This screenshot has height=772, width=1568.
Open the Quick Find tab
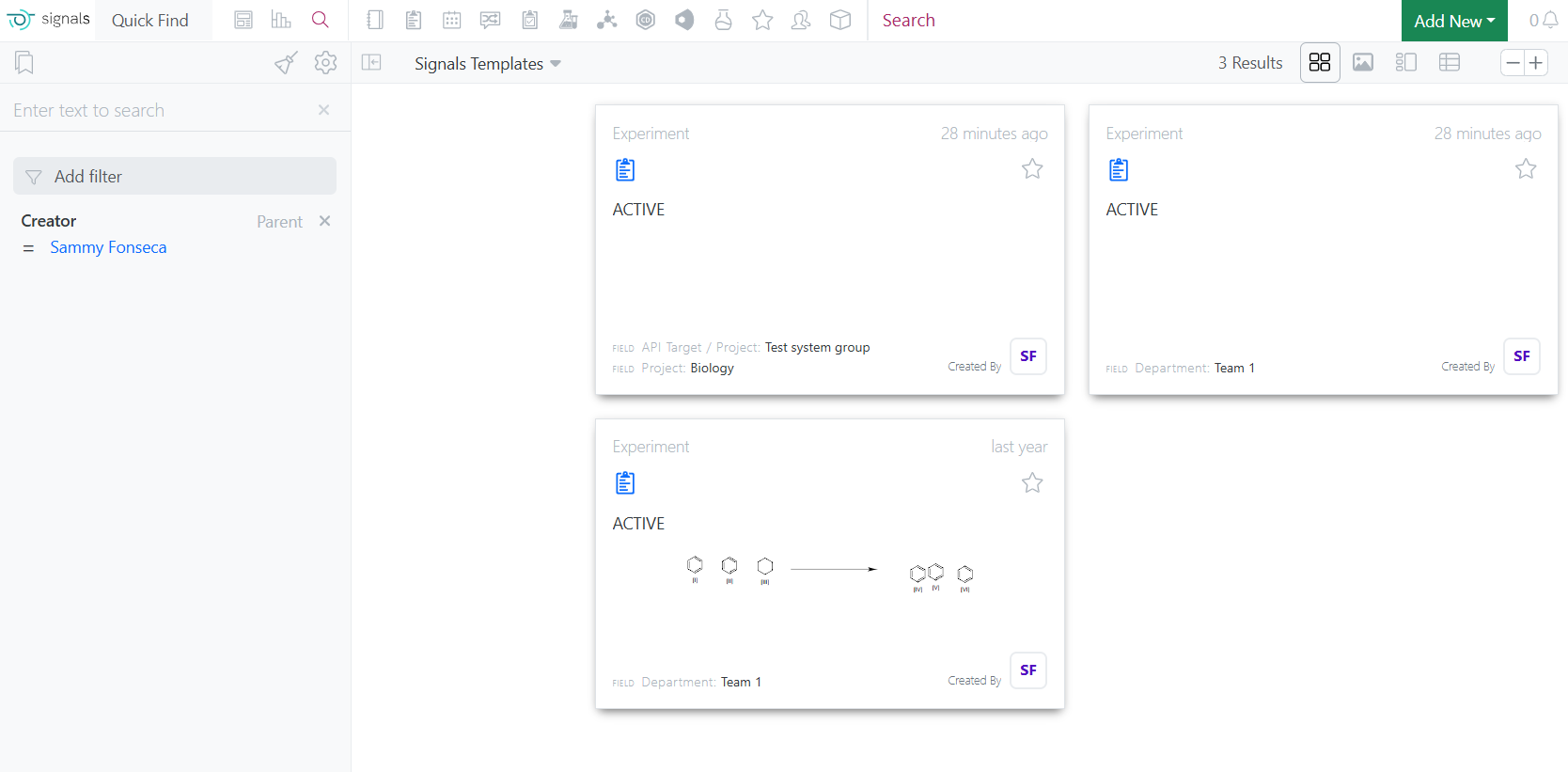pos(150,21)
